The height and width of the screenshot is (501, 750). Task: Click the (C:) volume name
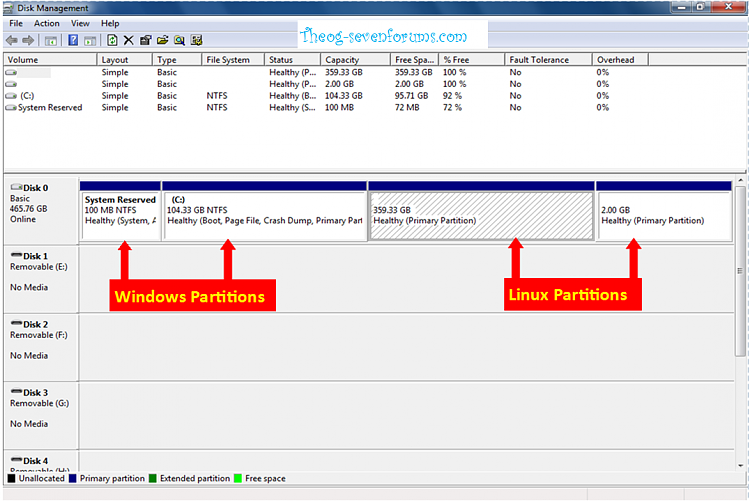(x=27, y=96)
